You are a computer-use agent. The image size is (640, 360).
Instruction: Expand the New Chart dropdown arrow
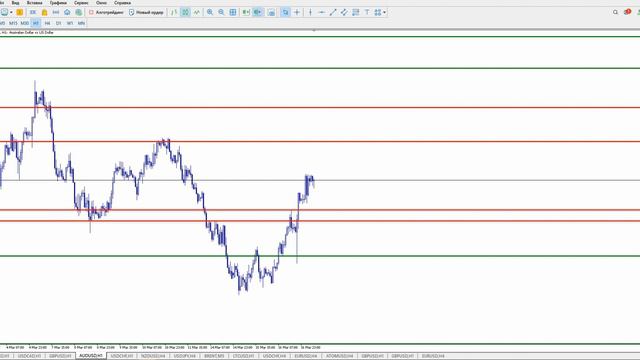pyautogui.click(x=11, y=12)
